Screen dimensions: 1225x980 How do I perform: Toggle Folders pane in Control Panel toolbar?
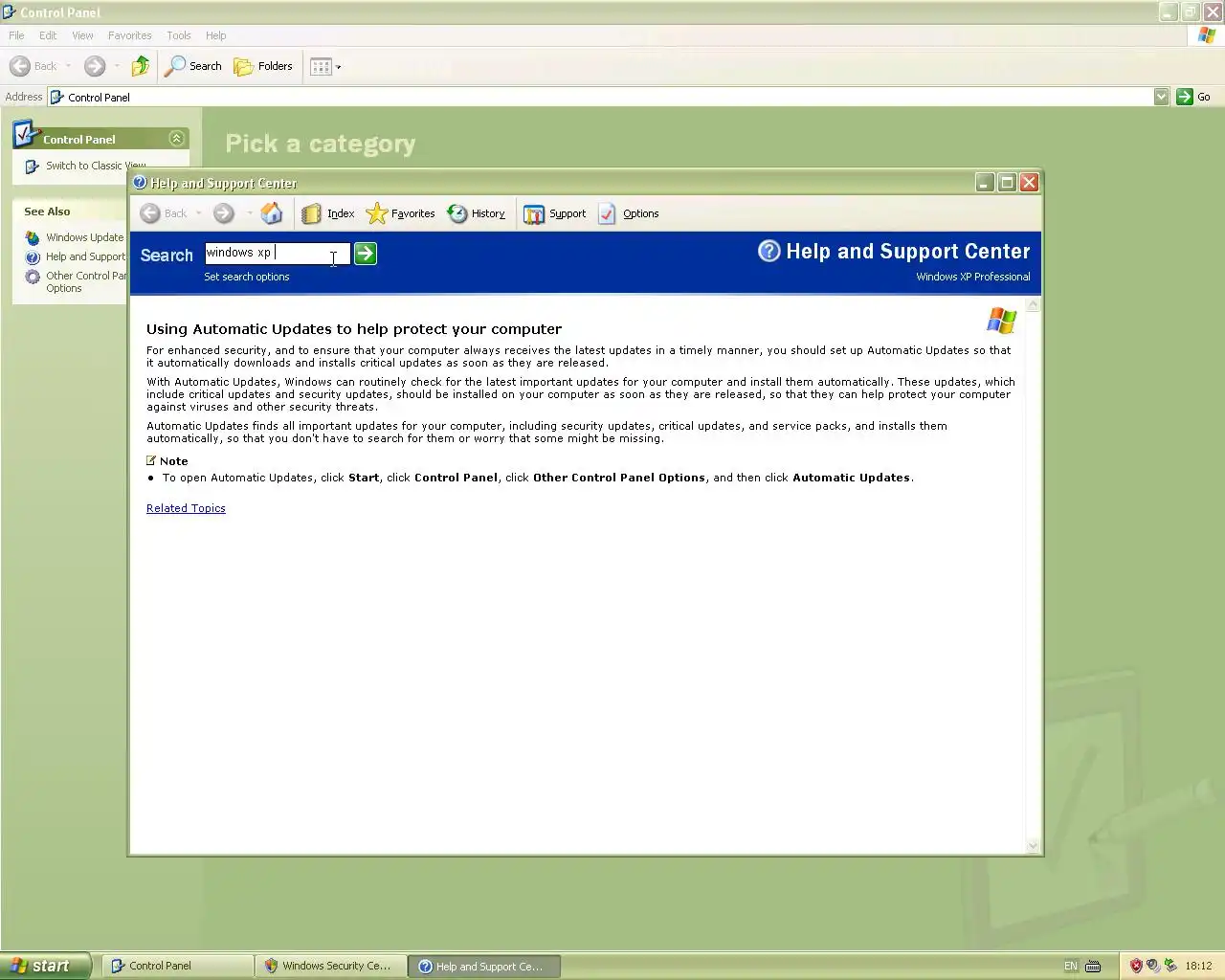[263, 66]
